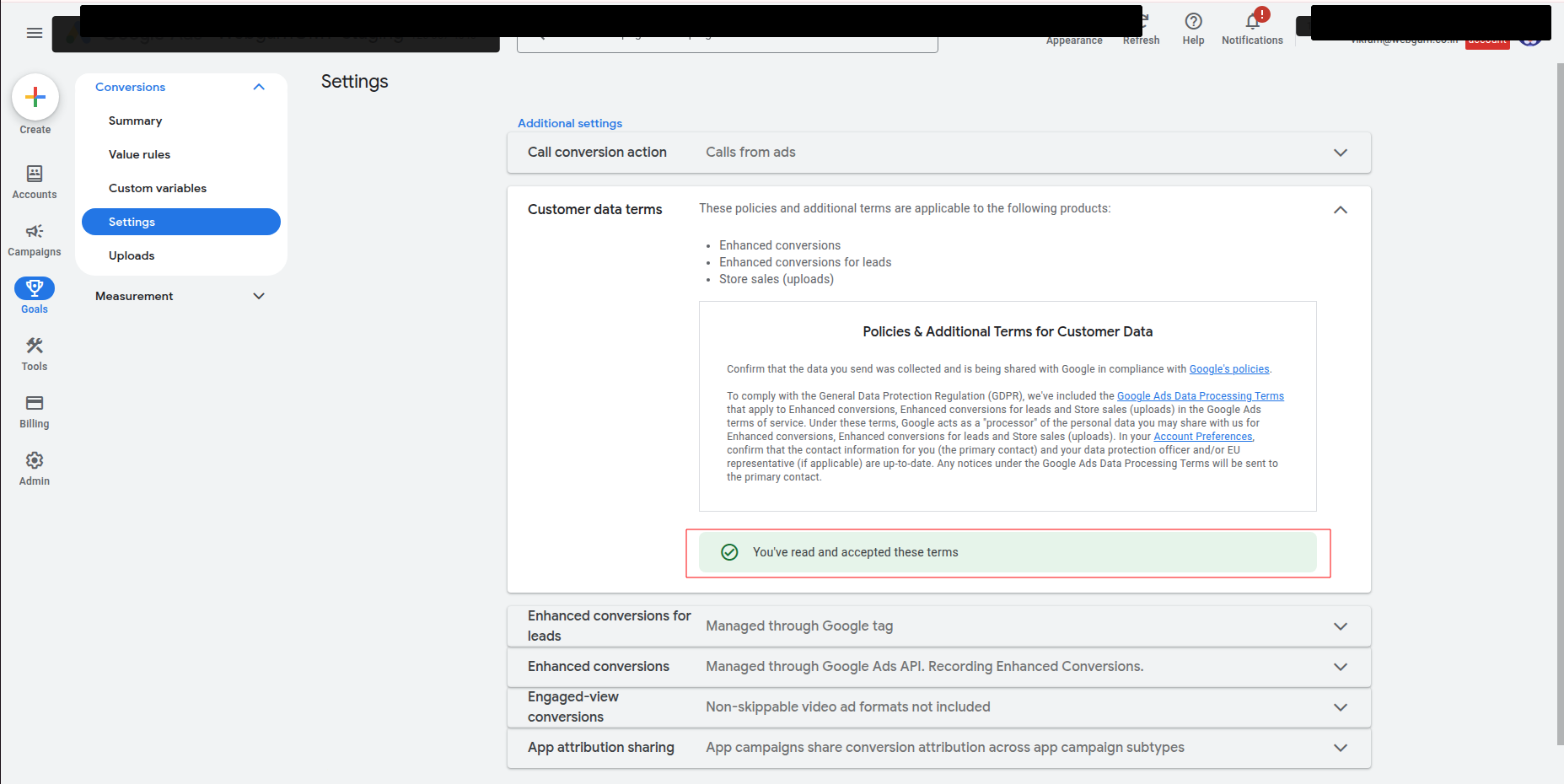Open the Account Preferences link
The image size is (1564, 784).
pyautogui.click(x=1203, y=437)
